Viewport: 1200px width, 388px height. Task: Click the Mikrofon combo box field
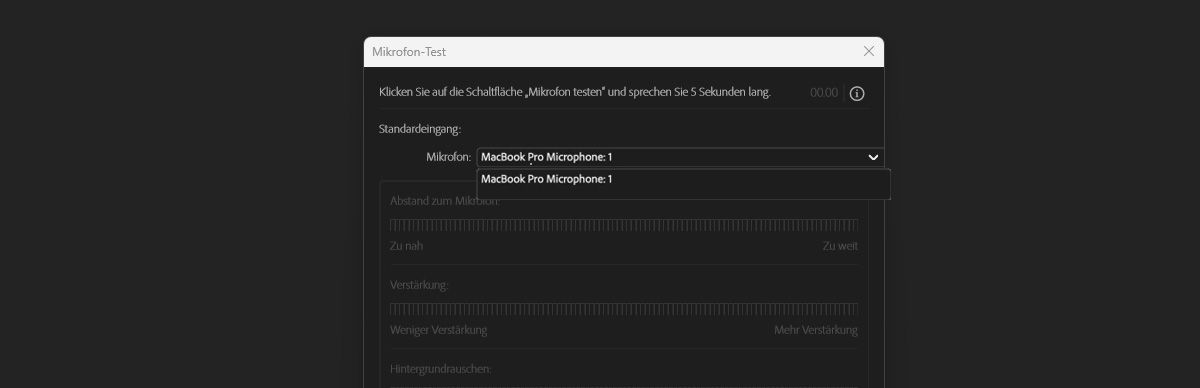(x=680, y=157)
